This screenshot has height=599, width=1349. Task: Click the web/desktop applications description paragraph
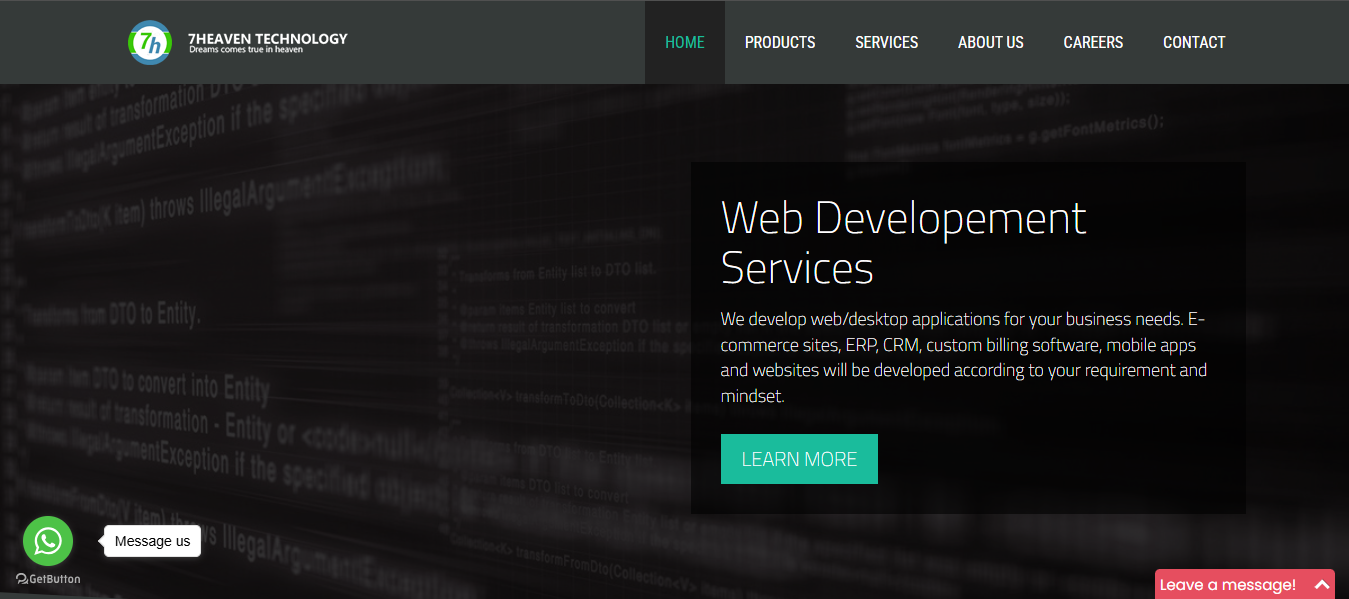pyautogui.click(x=963, y=357)
